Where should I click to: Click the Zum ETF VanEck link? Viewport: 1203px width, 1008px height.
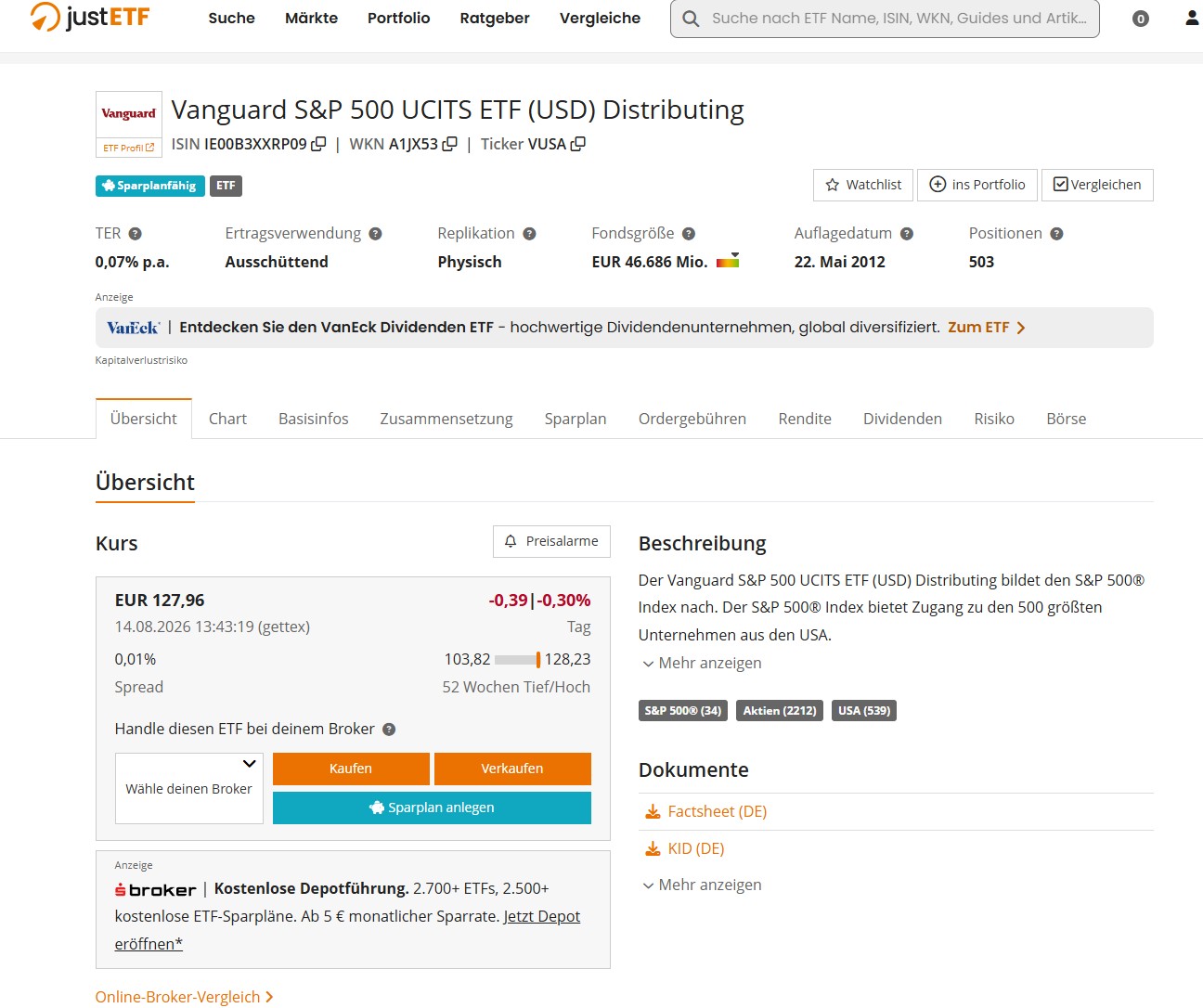986,328
